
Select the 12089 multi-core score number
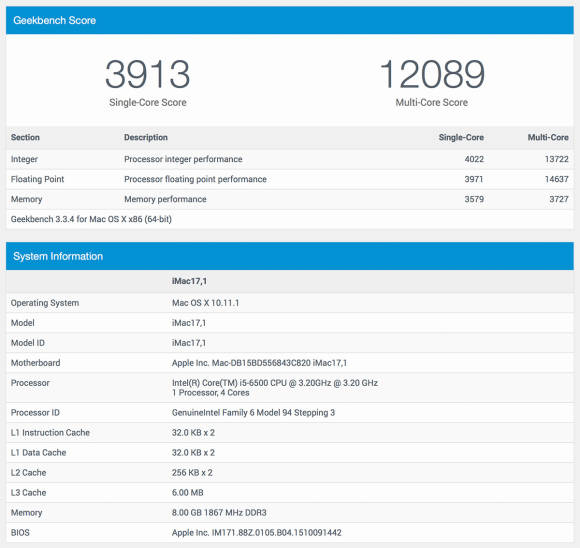432,74
